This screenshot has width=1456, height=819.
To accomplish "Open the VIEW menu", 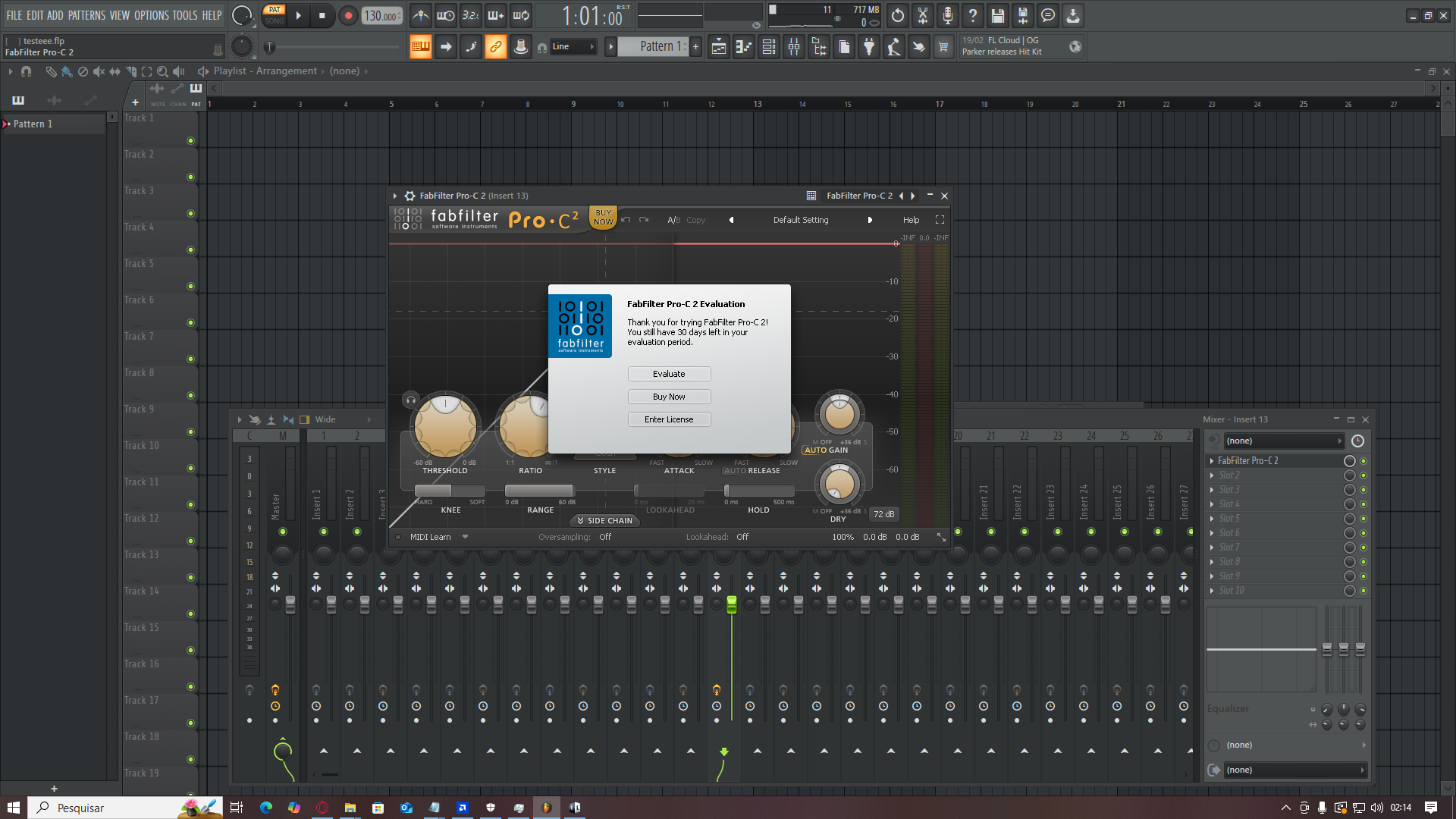I will coord(120,15).
